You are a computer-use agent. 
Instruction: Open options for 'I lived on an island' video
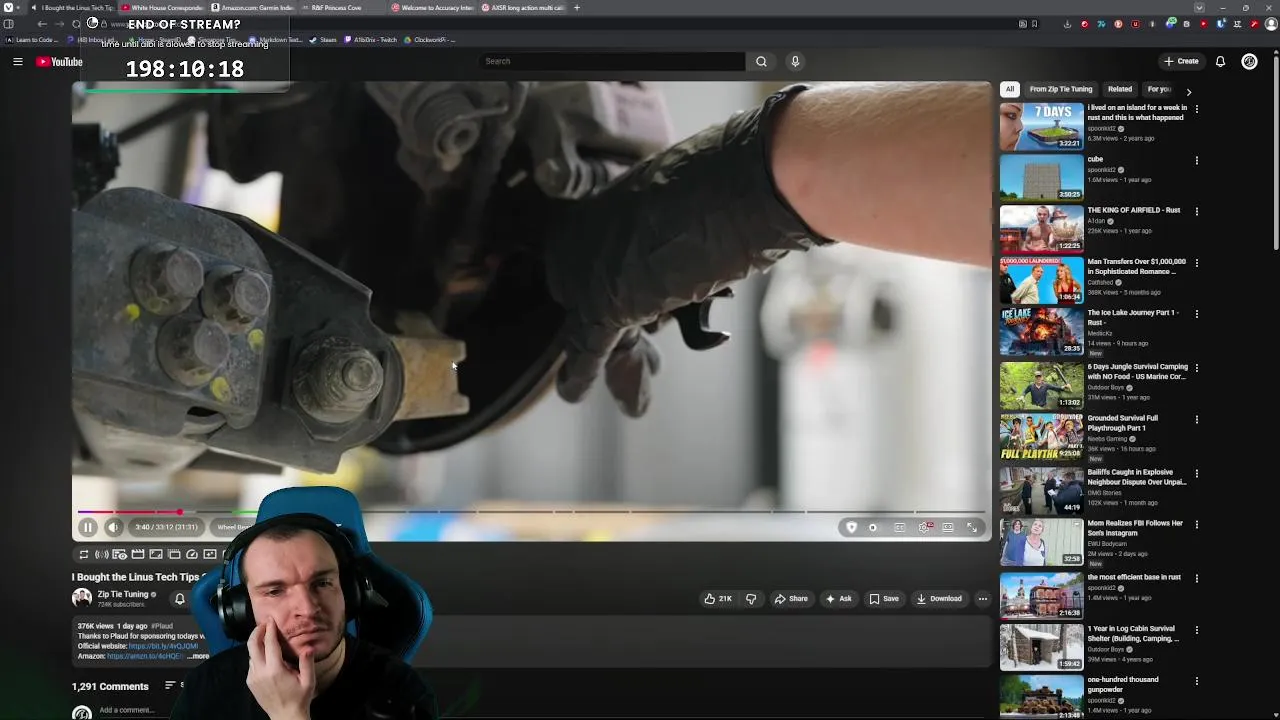pos(1196,109)
